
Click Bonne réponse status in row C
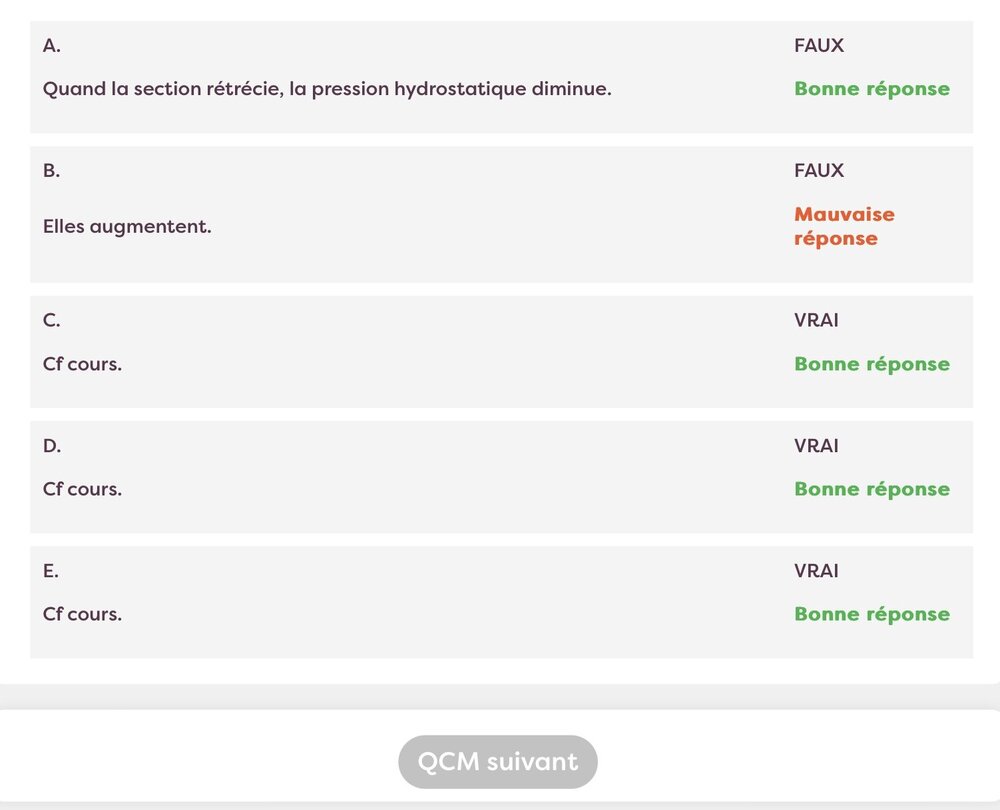point(872,364)
